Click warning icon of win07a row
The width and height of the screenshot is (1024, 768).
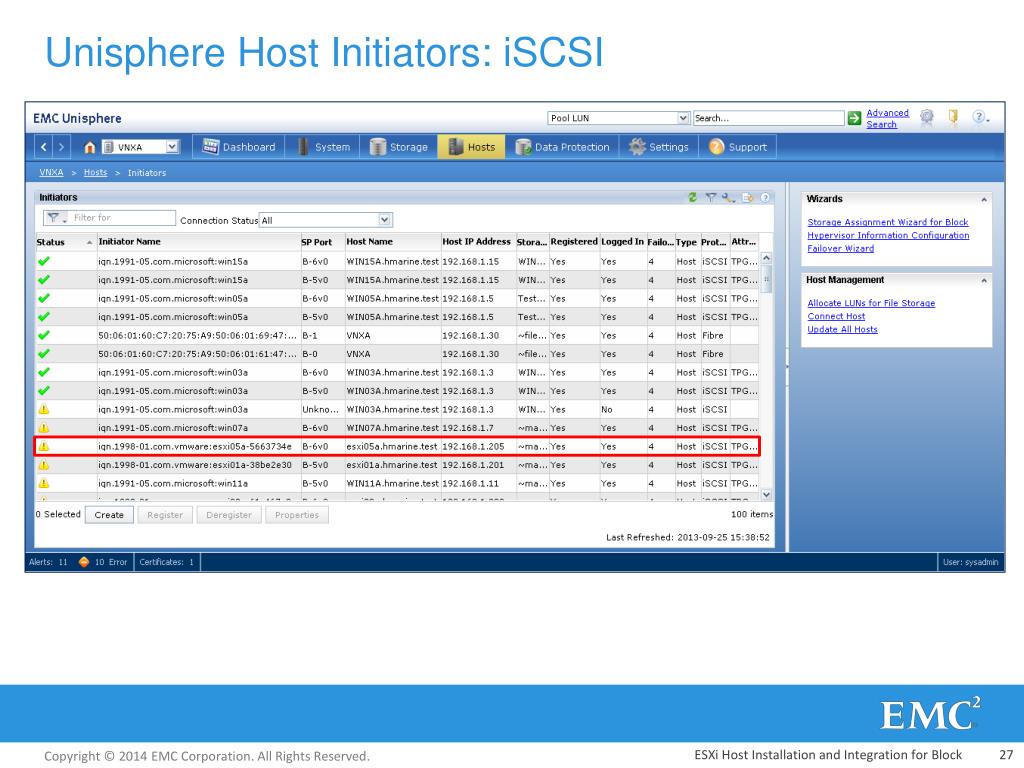tap(44, 428)
